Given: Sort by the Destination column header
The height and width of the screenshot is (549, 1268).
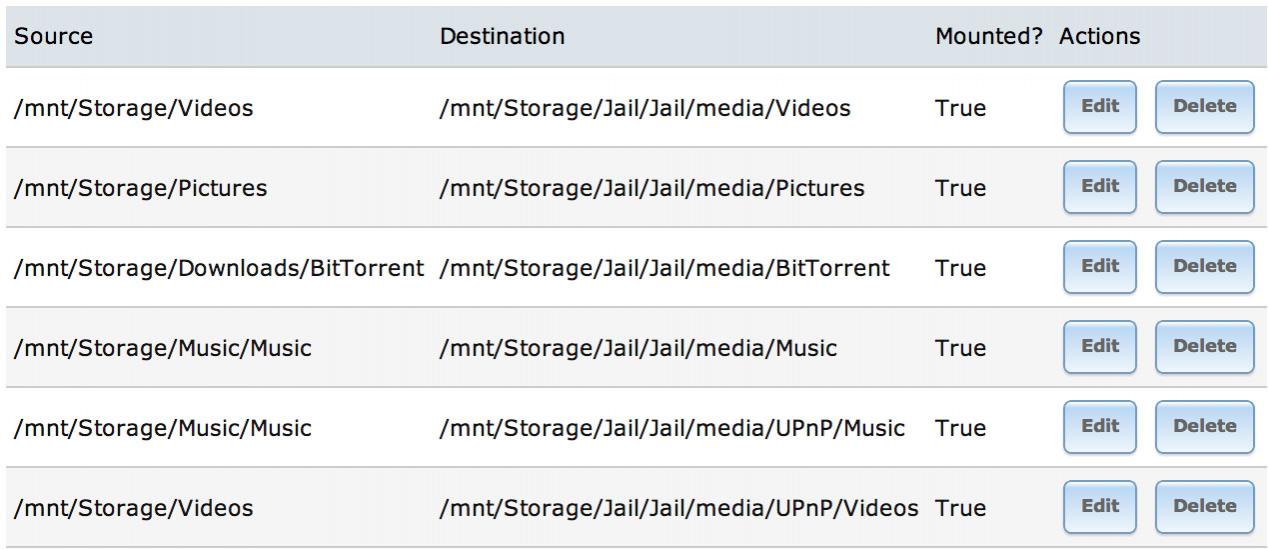Looking at the screenshot, I should pos(502,36).
